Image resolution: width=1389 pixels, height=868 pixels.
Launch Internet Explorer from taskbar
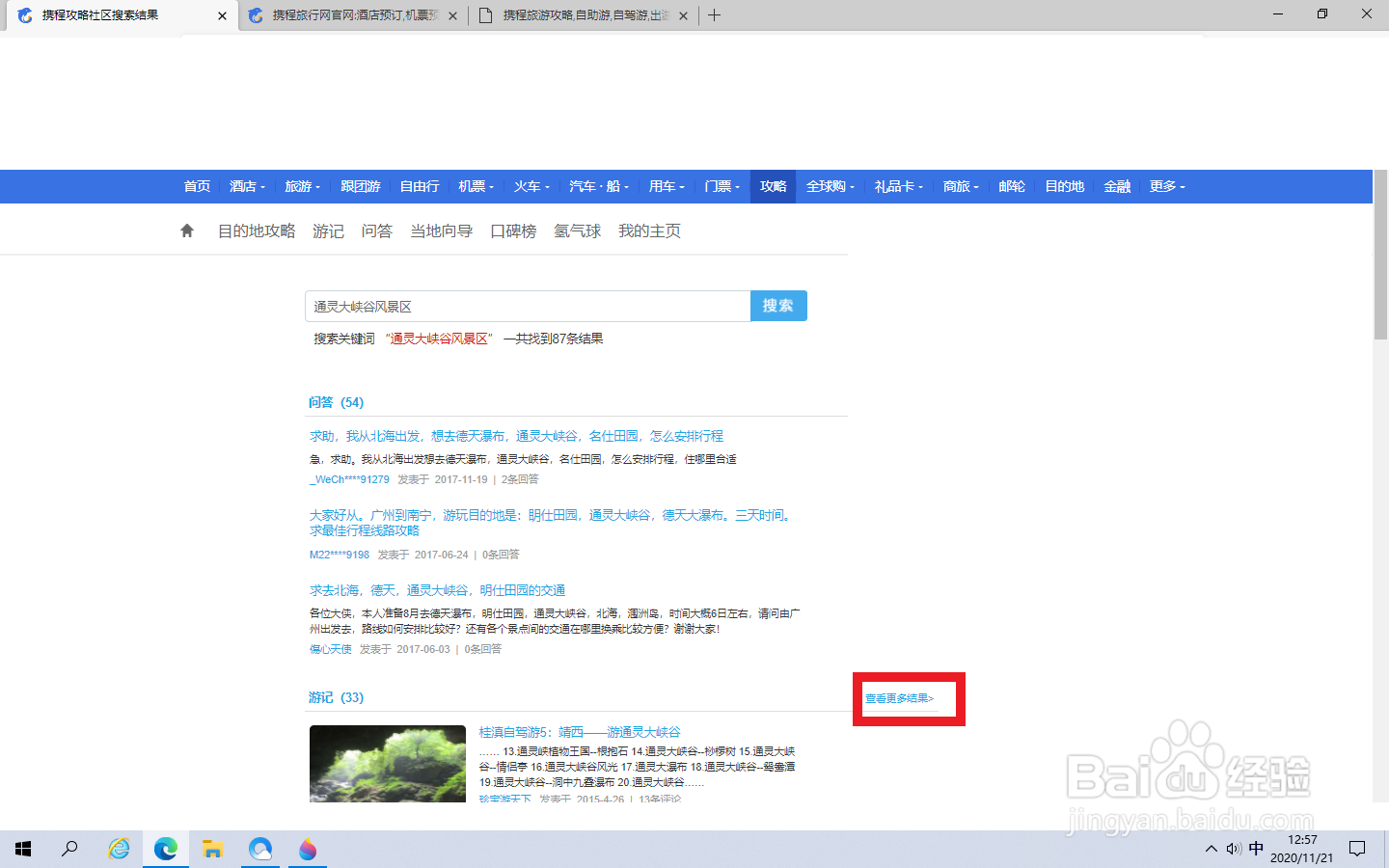click(119, 849)
